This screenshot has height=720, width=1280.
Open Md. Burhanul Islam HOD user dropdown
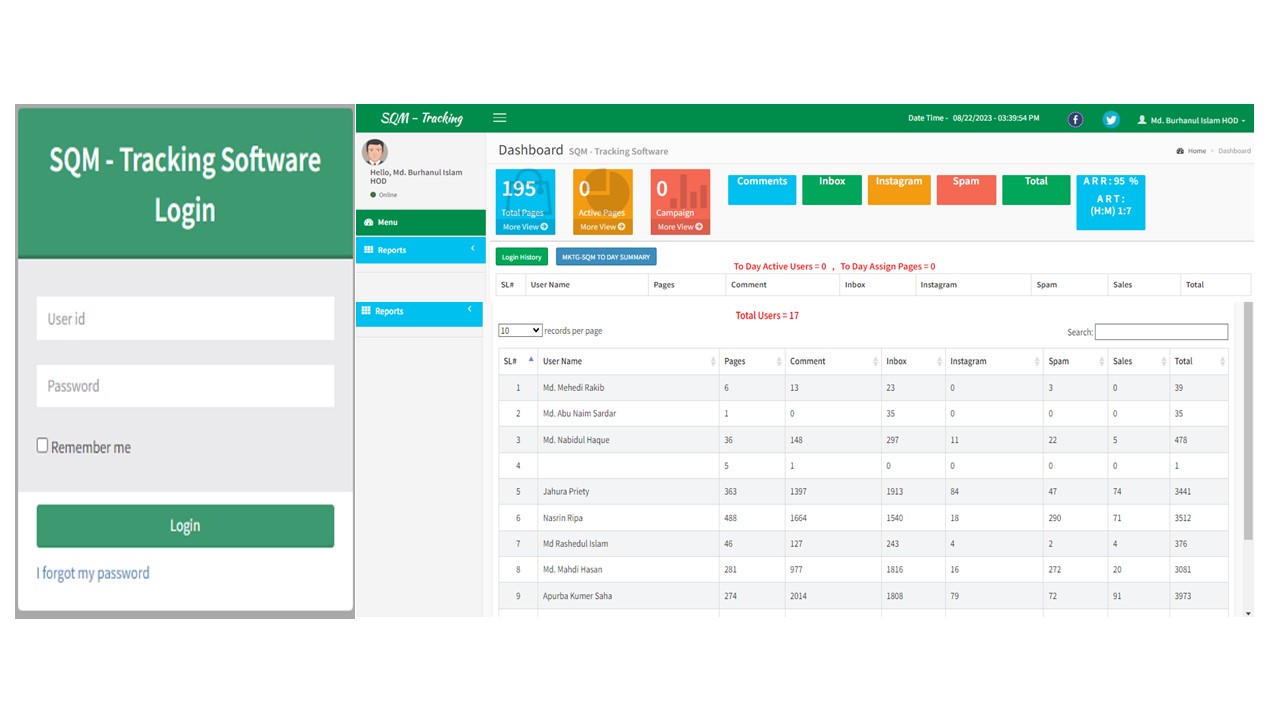[x=1191, y=120]
